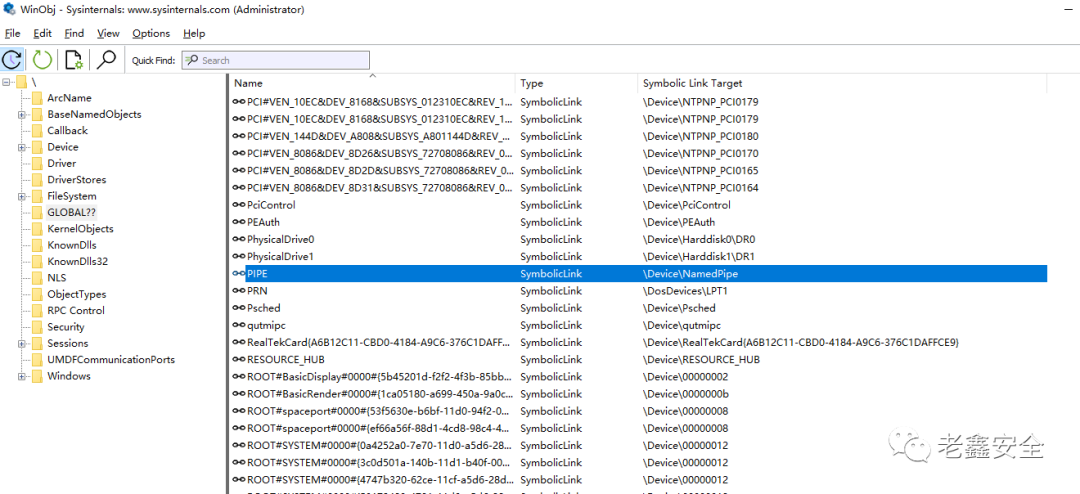Click the link icon beside Psched
1080x494 pixels.
pos(239,308)
